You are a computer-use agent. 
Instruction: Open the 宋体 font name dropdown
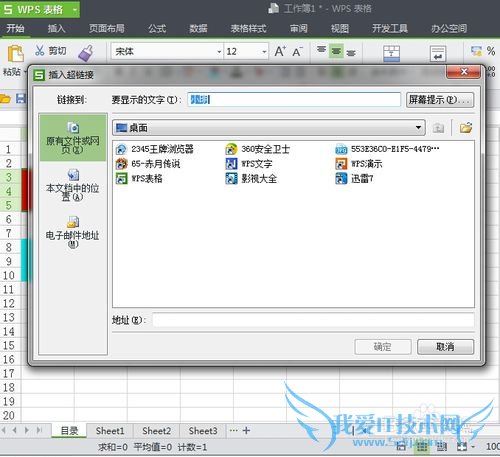219,52
